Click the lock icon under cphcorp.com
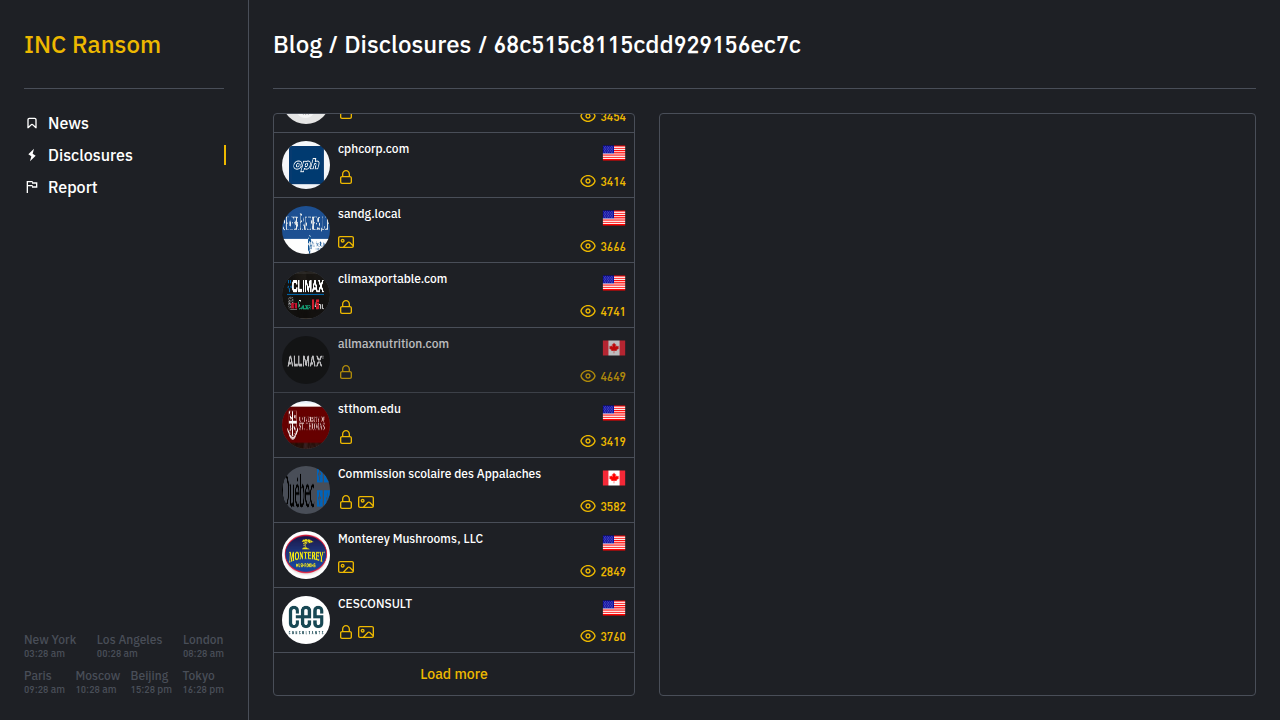The height and width of the screenshot is (720, 1280). [346, 177]
